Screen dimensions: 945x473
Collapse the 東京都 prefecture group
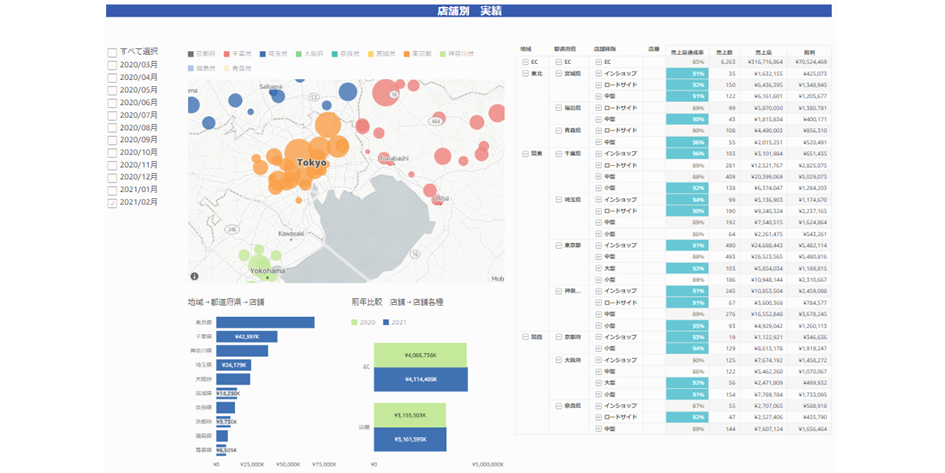[559, 245]
